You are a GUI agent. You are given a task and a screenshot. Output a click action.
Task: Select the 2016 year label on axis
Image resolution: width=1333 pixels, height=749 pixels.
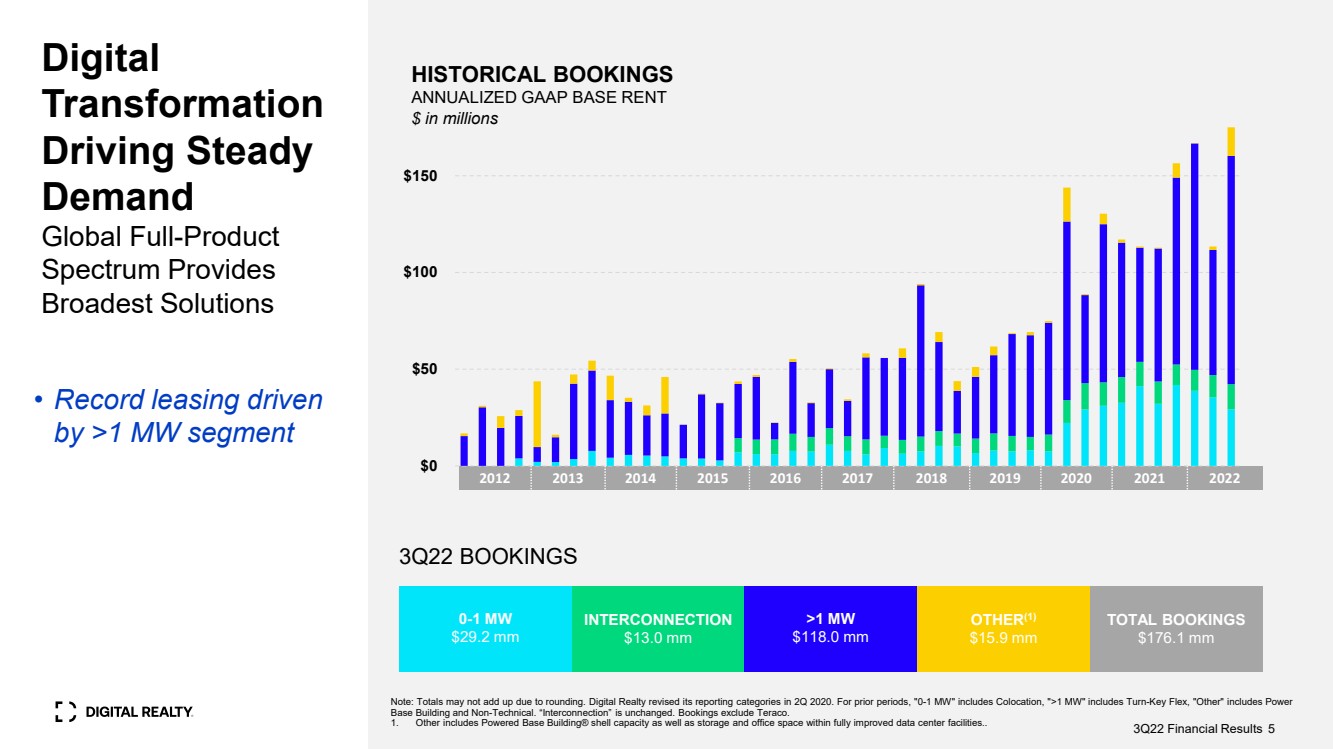tap(785, 478)
